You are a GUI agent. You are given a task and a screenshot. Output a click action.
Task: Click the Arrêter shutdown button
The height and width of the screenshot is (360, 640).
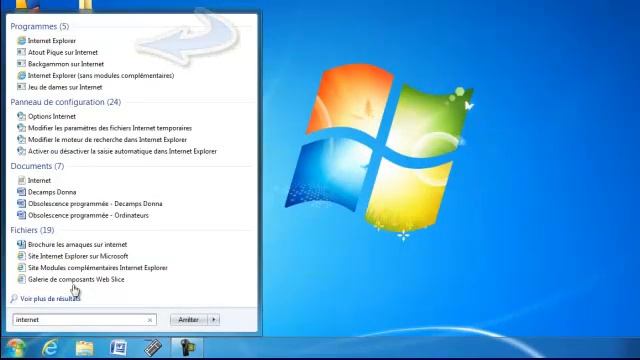(189, 320)
